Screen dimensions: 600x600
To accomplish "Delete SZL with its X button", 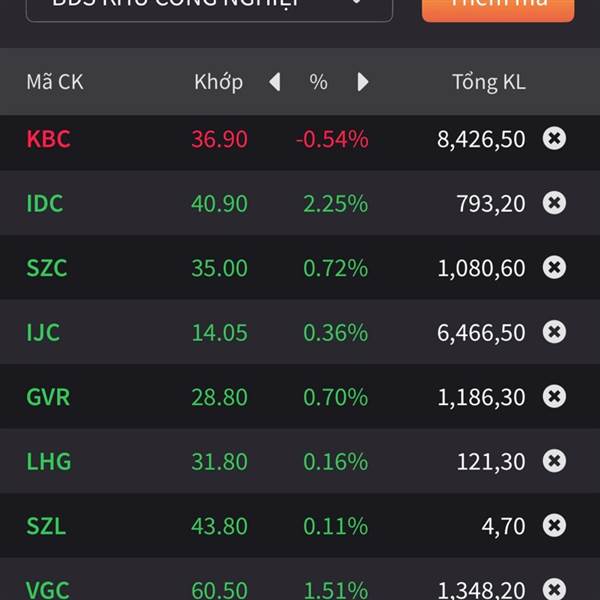I will 554,526.
